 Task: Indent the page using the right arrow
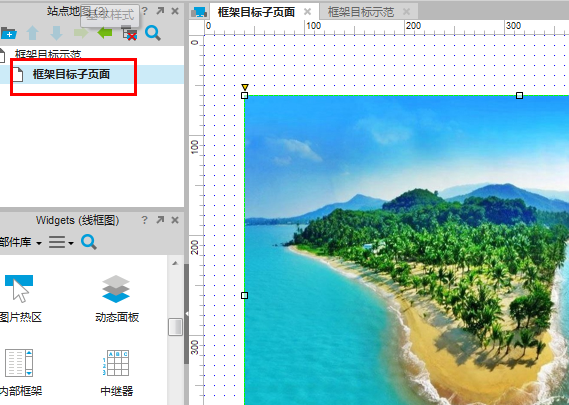pos(81,33)
